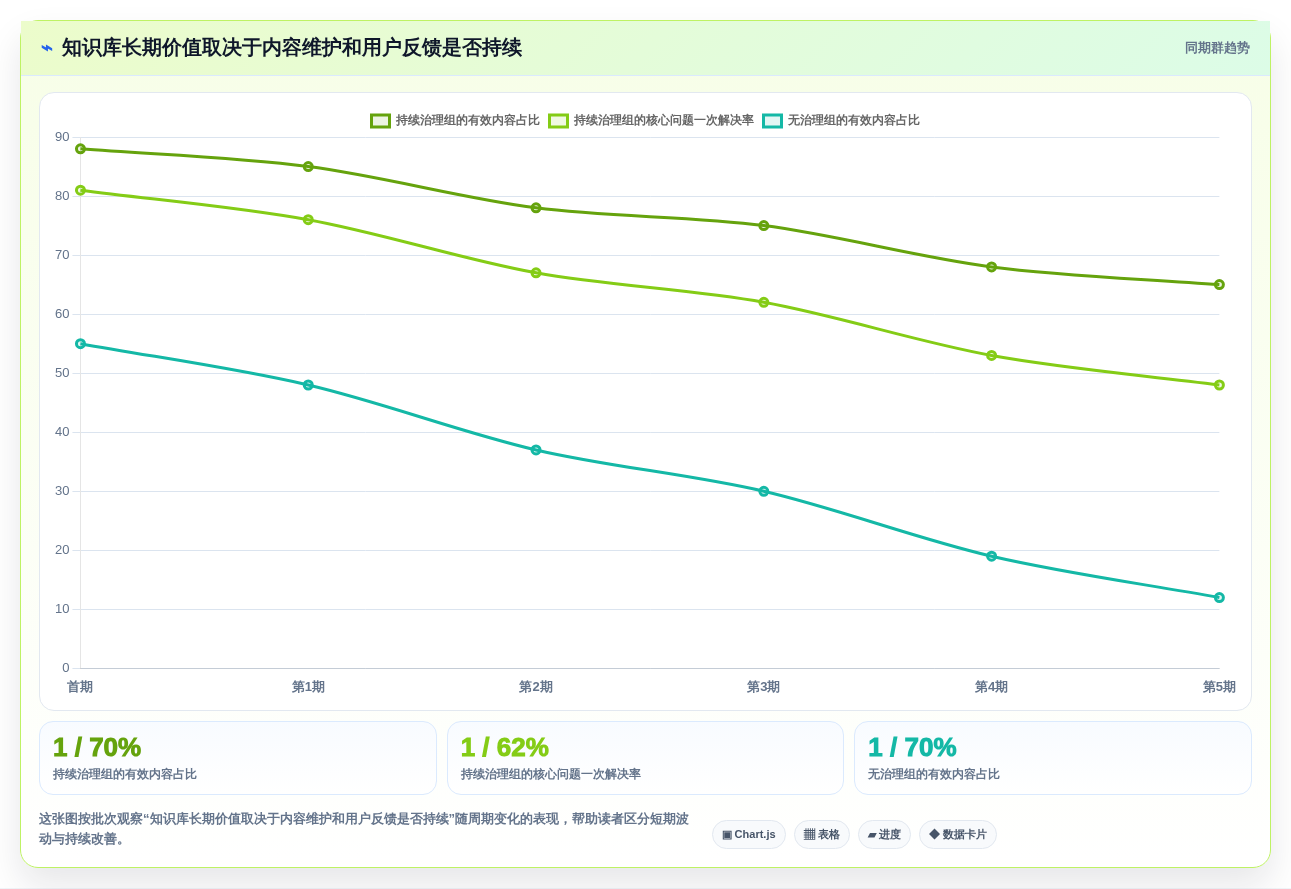1291x889 pixels.
Task: Click x-axis label 首期
Action: coord(80,687)
